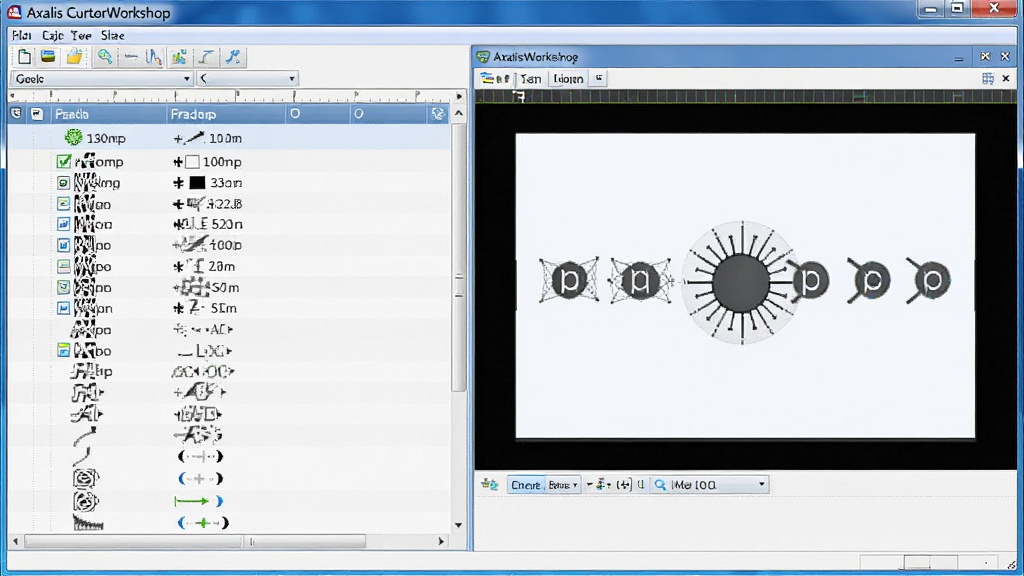Switch to the Tan tab in AxalisWorkshop panel
The height and width of the screenshot is (576, 1024).
pyautogui.click(x=531, y=79)
